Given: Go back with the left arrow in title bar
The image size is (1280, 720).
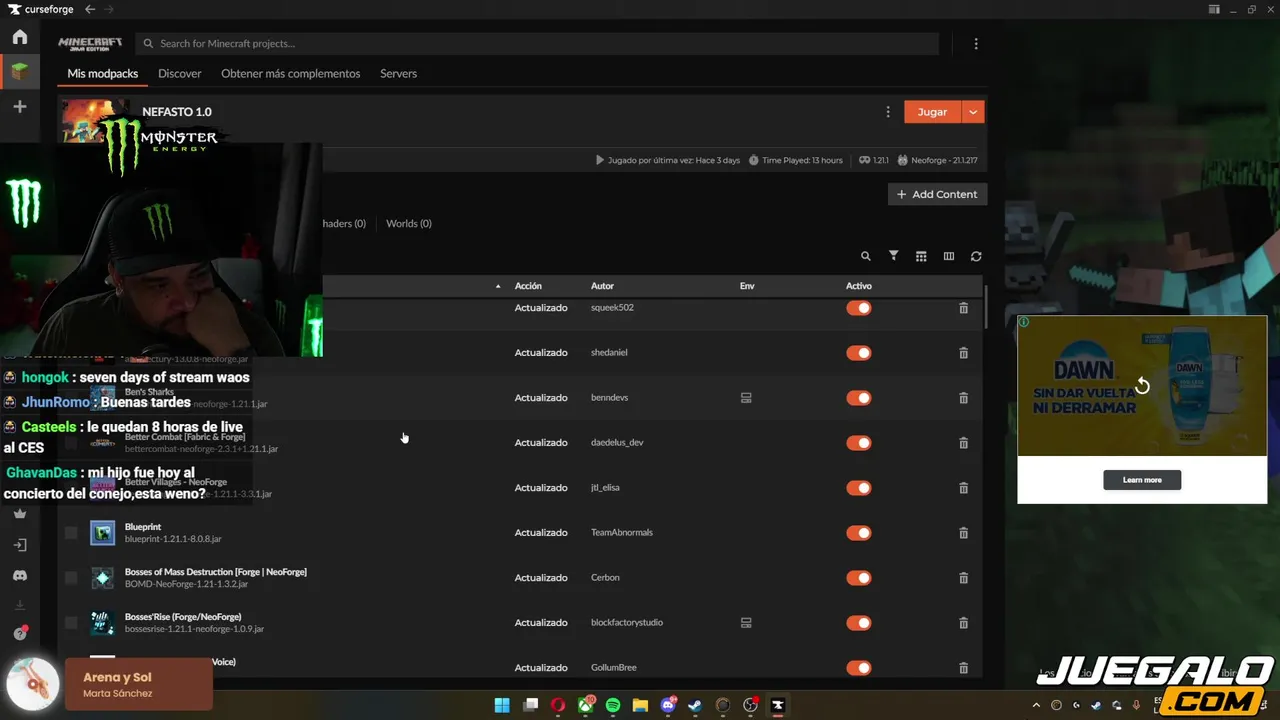Looking at the screenshot, I should pos(90,9).
